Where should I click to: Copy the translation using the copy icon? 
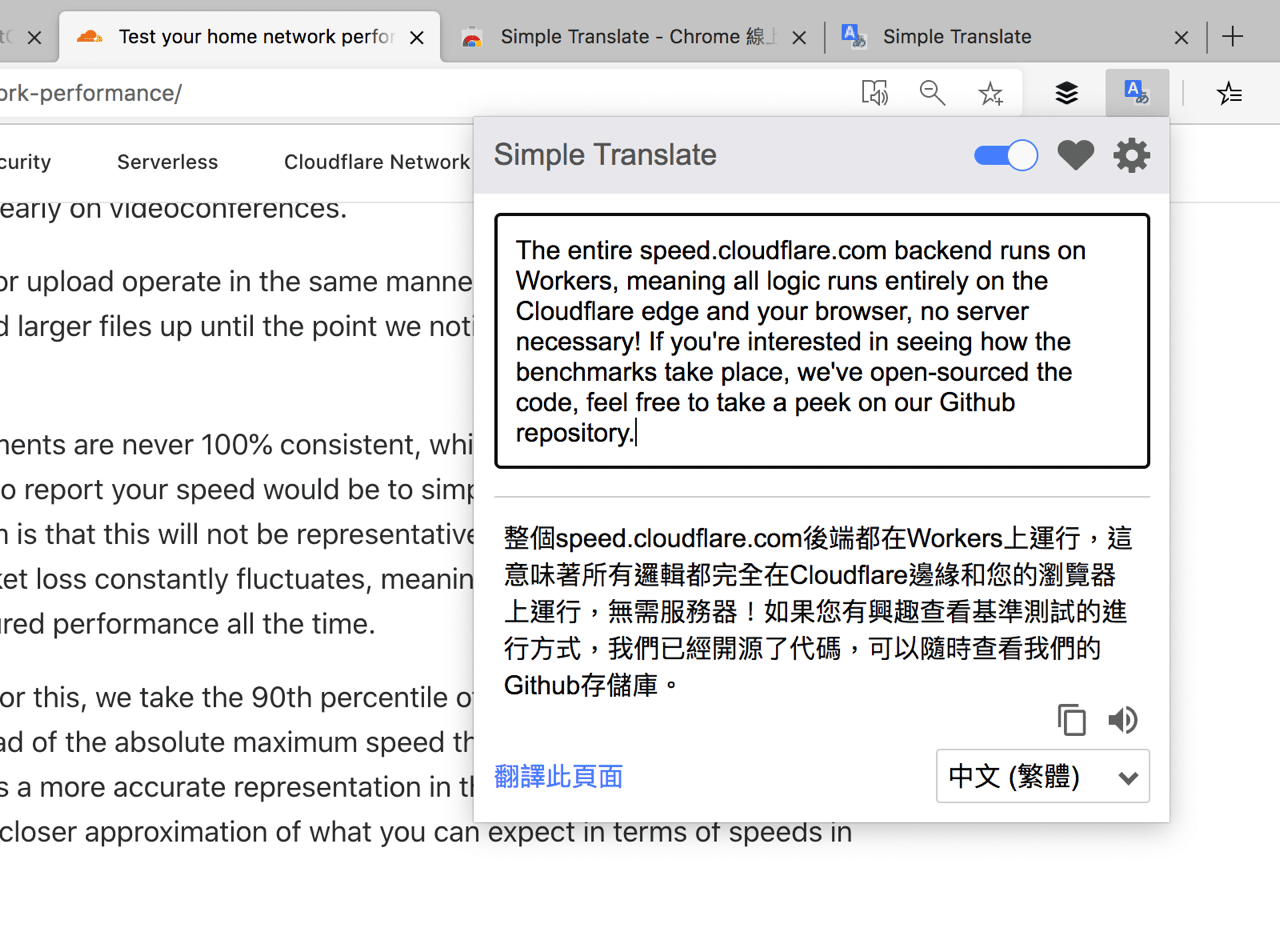(x=1072, y=719)
